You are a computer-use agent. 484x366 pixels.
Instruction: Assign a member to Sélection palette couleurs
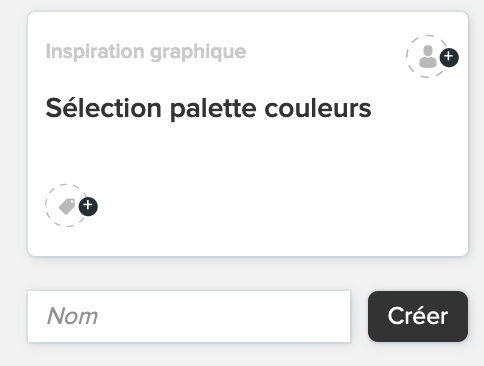pyautogui.click(x=432, y=56)
